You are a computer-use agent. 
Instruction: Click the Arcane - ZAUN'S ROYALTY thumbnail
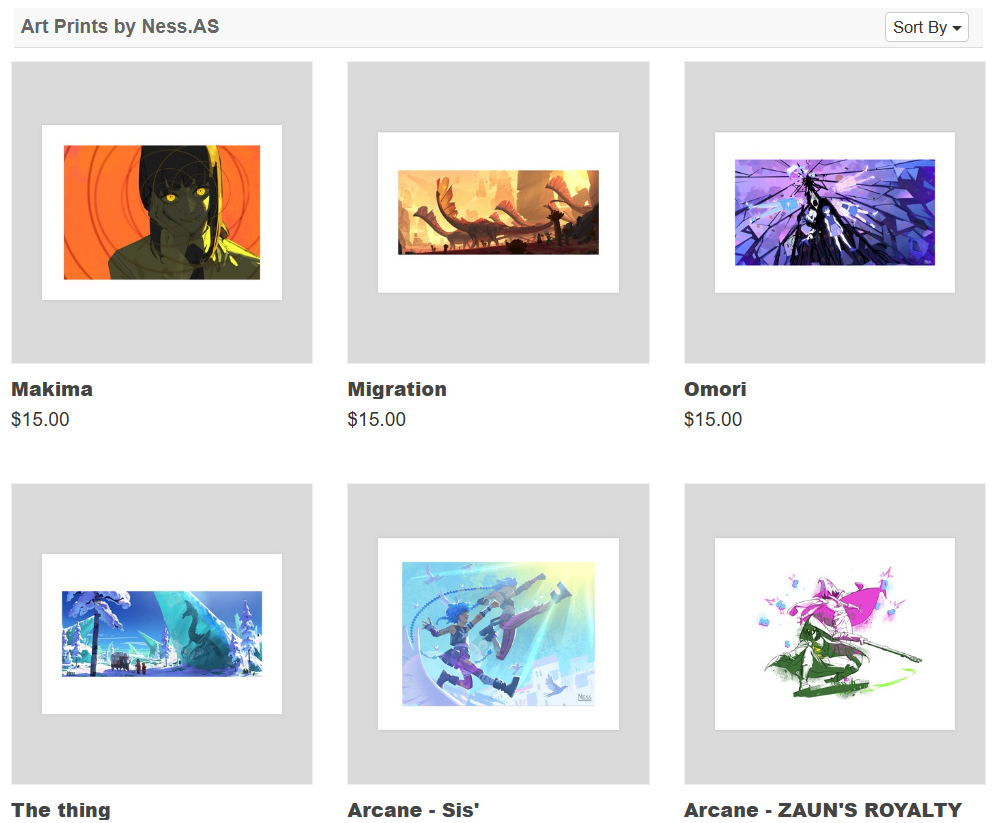point(835,633)
